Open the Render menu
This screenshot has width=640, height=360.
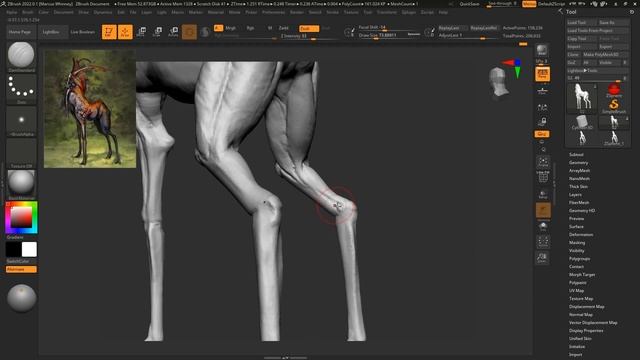click(297, 12)
